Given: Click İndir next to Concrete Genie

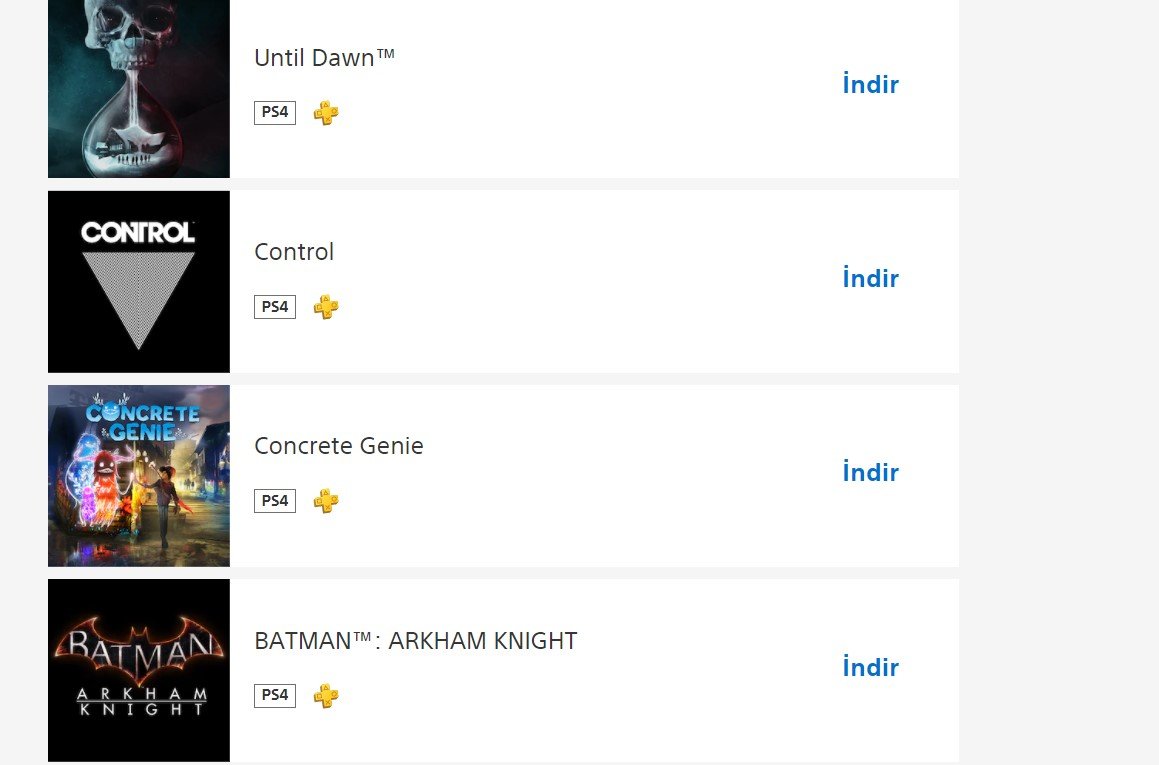Looking at the screenshot, I should 871,472.
